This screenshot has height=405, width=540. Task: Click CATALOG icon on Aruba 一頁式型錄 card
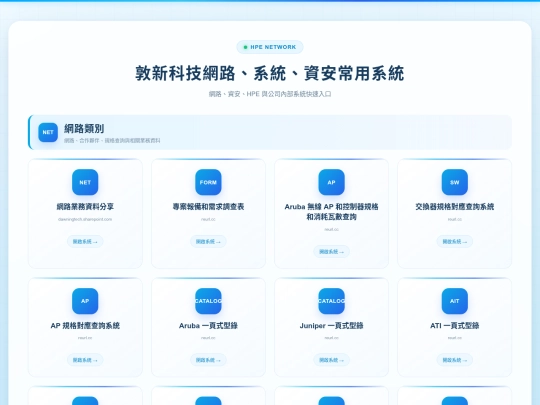(x=208, y=301)
